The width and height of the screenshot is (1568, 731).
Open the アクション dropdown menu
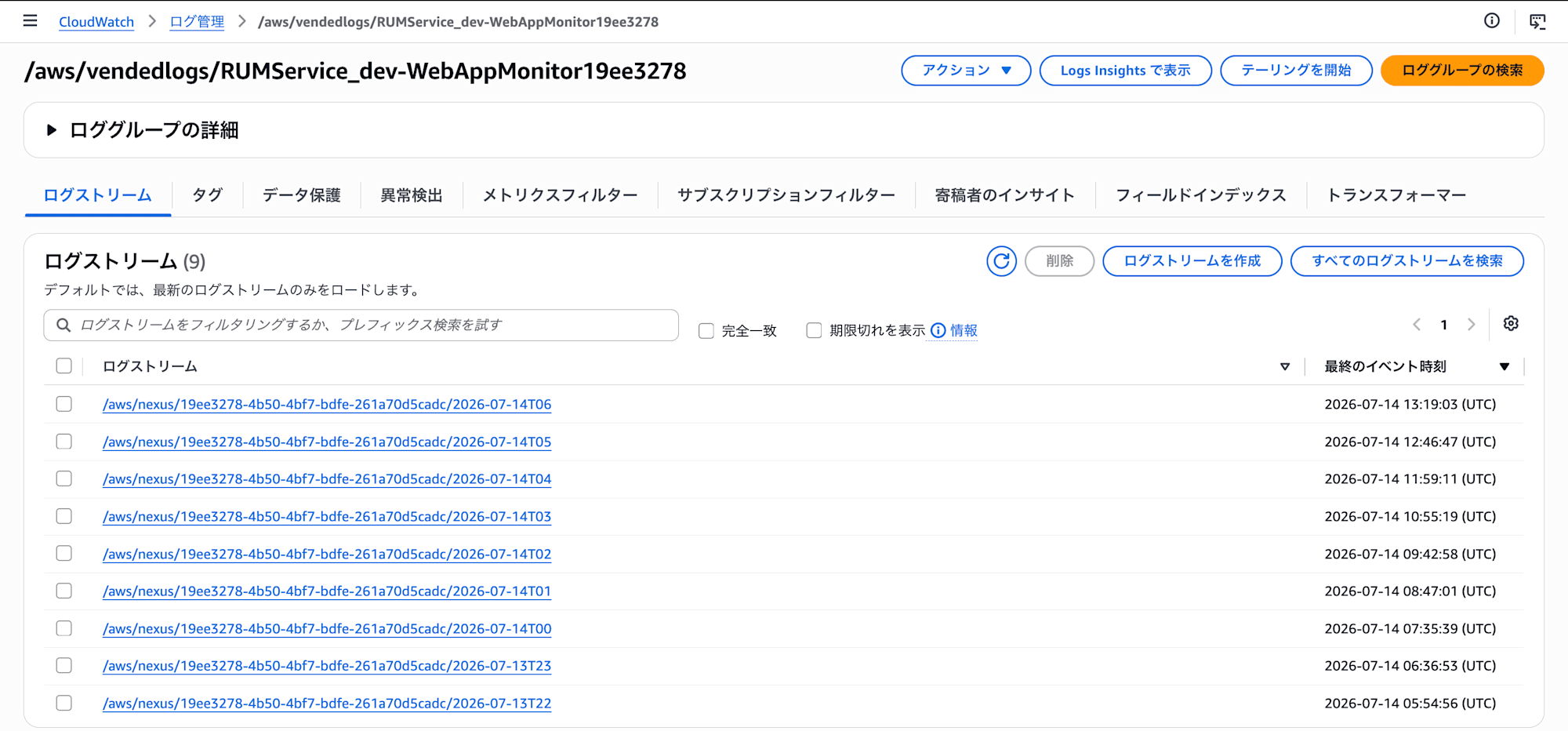coord(966,71)
